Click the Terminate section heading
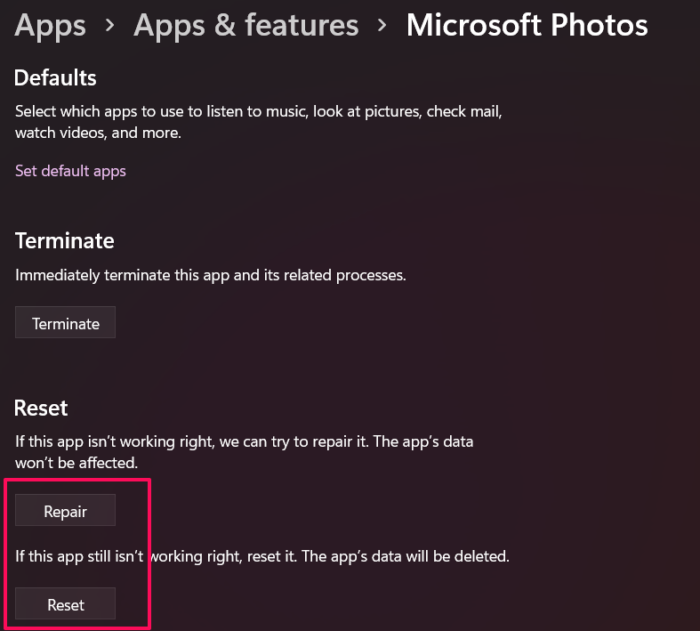Screen dimensions: 700x631 tap(65, 241)
